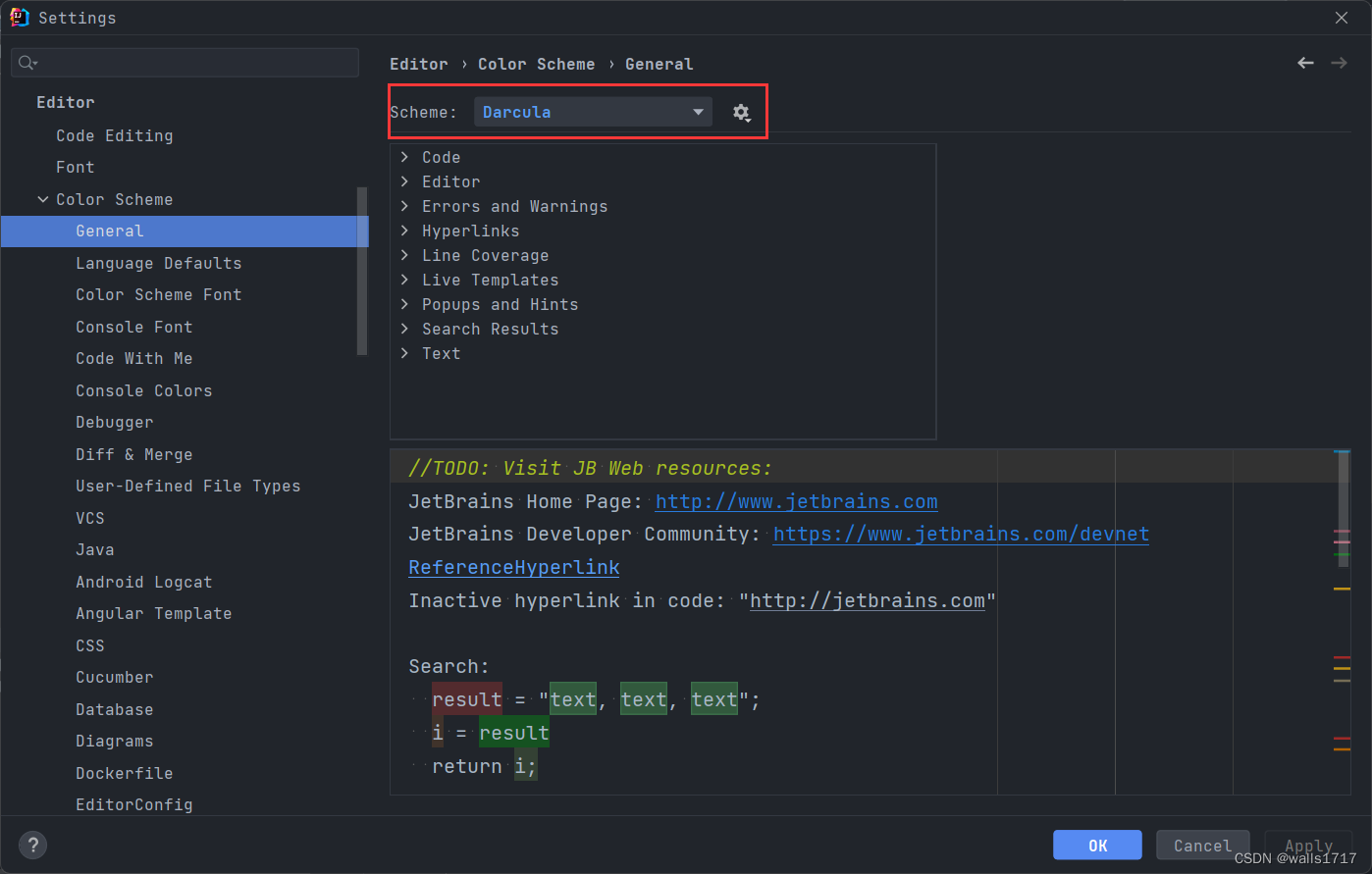Expand the Search Results category

(x=404, y=329)
